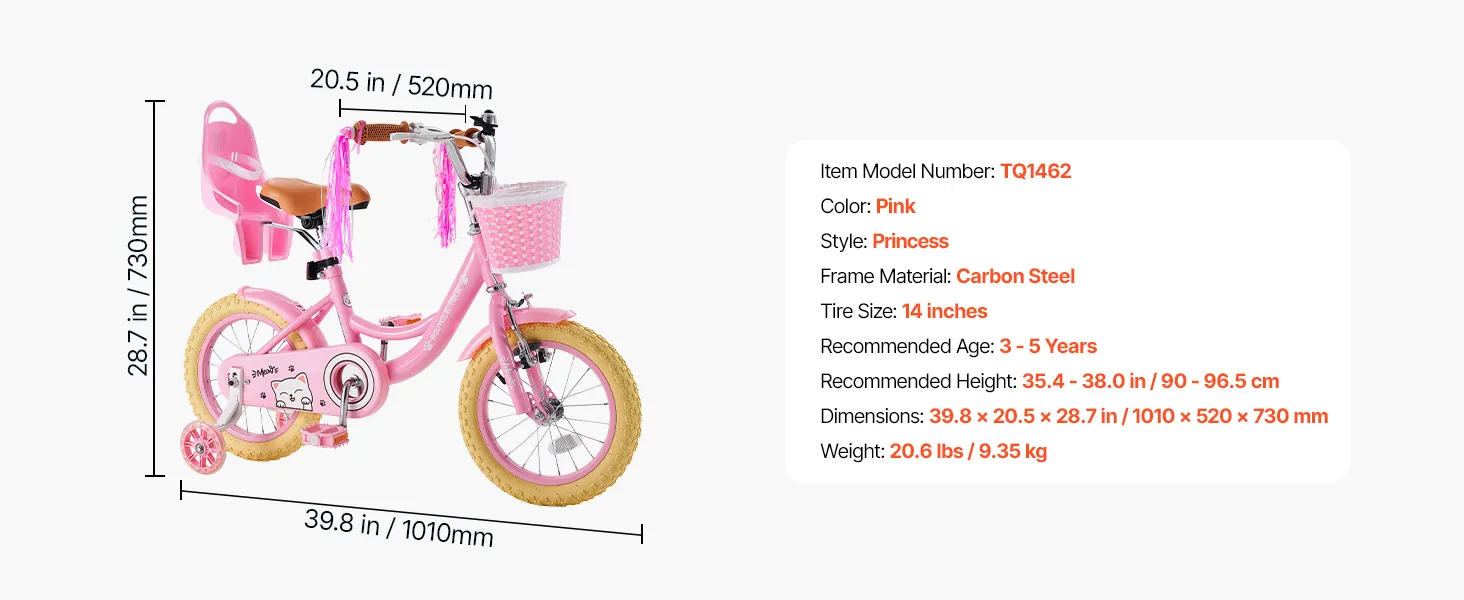This screenshot has height=600, width=1464.
Task: Click the Carbon Steel frame material text
Action: 1015,276
